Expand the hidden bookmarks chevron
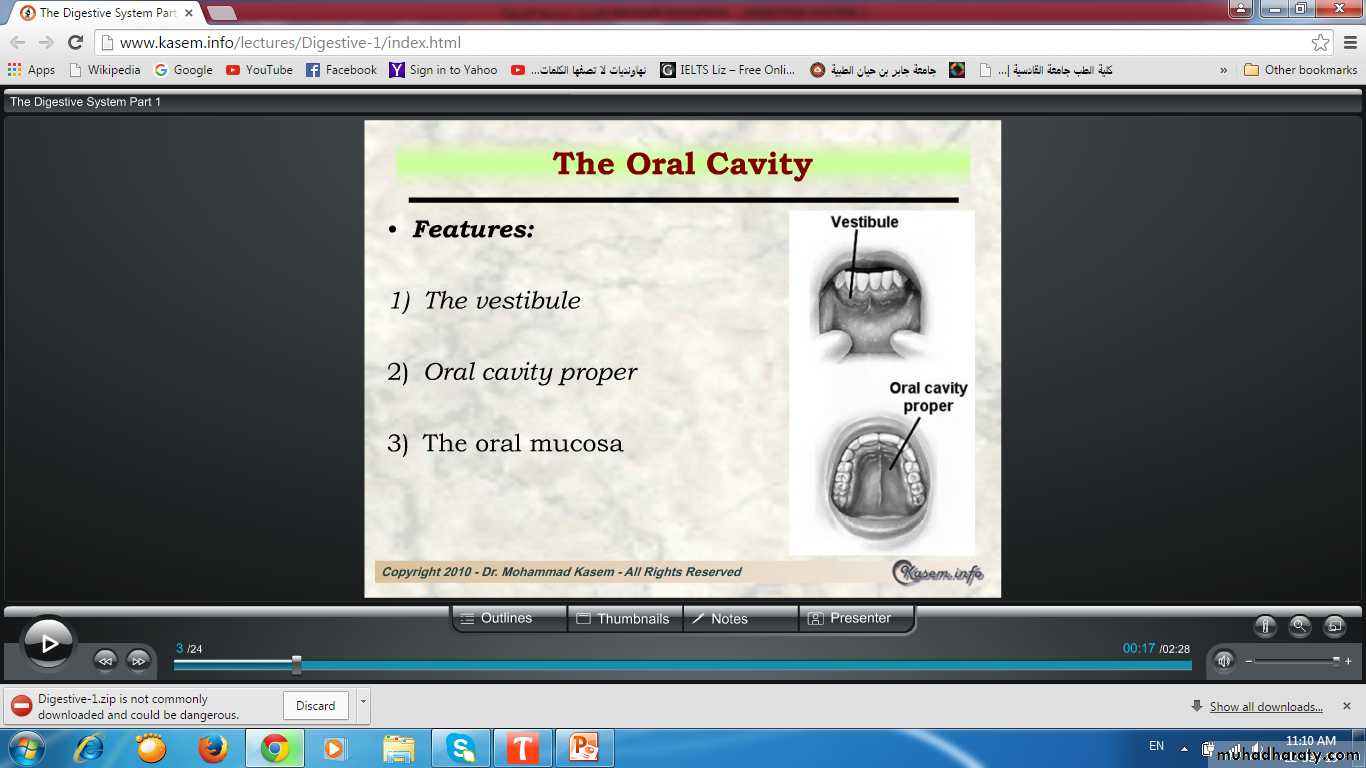 tap(1223, 70)
